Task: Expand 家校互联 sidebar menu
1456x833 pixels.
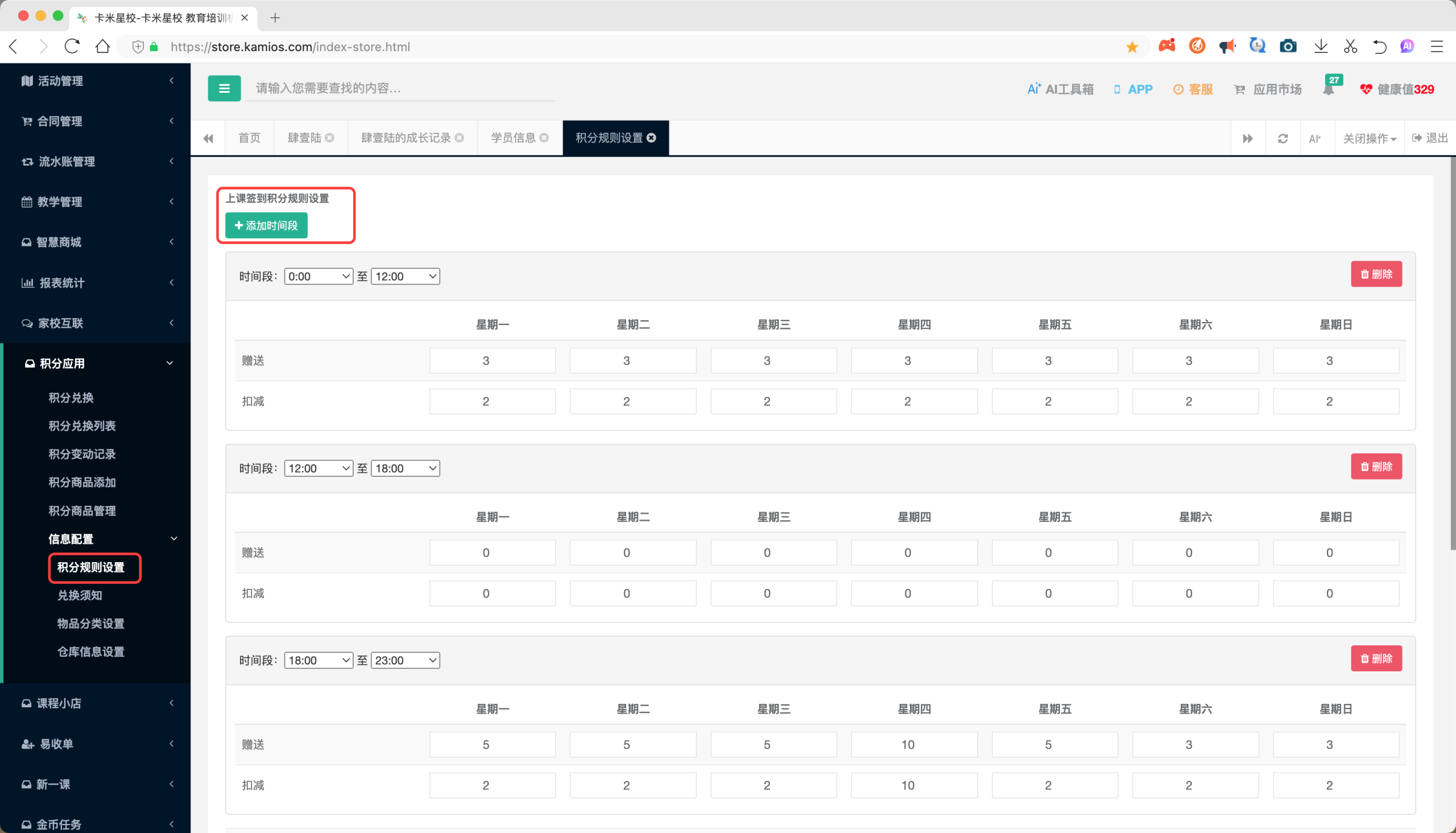Action: [x=96, y=323]
